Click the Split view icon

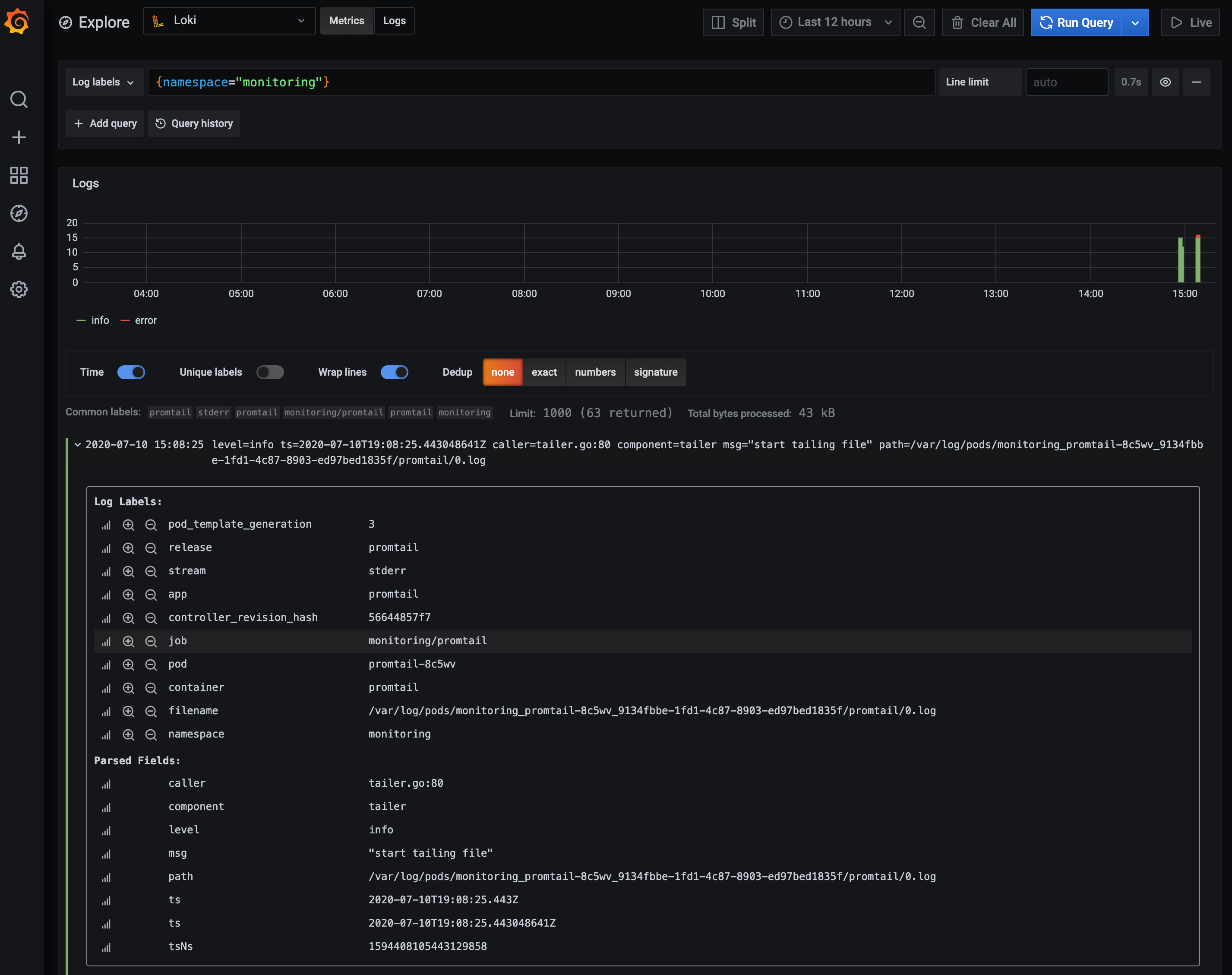click(733, 22)
